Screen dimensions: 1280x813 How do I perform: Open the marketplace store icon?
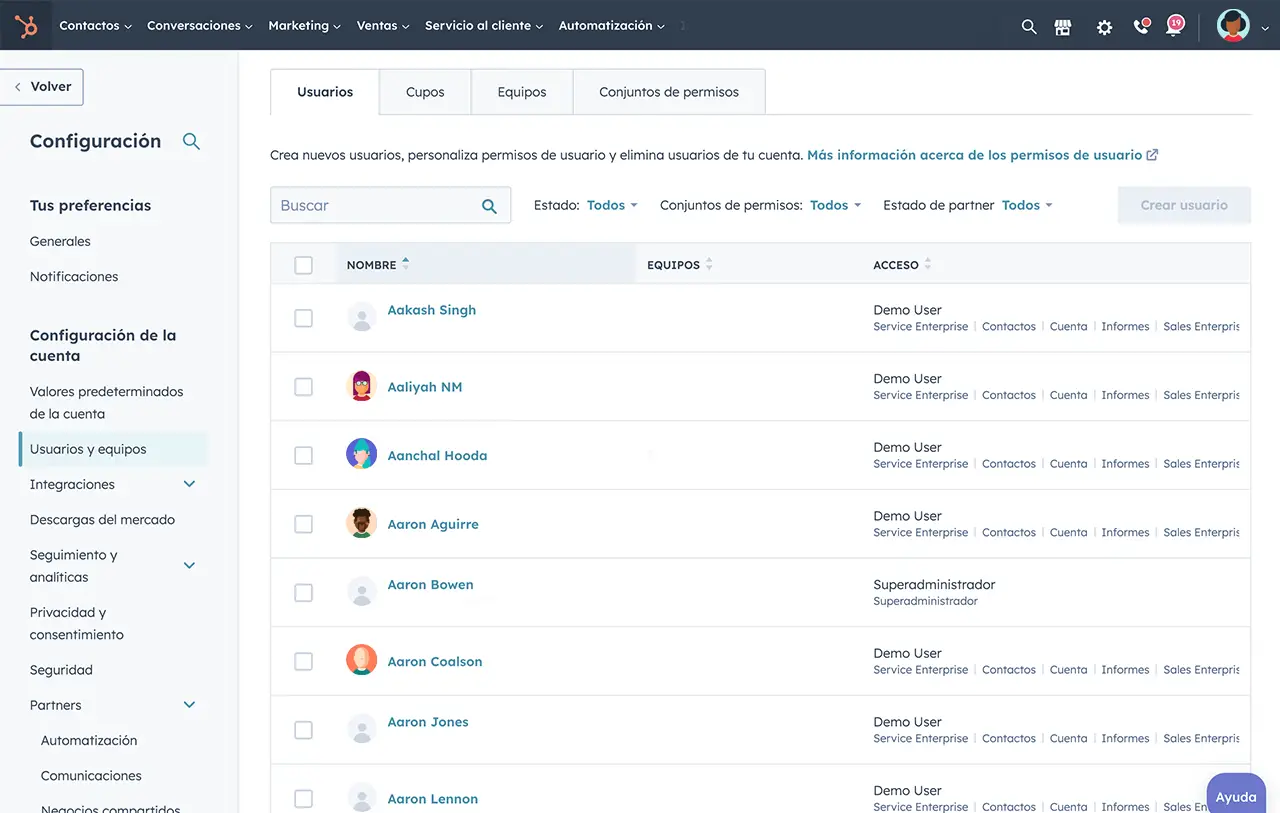(1063, 27)
